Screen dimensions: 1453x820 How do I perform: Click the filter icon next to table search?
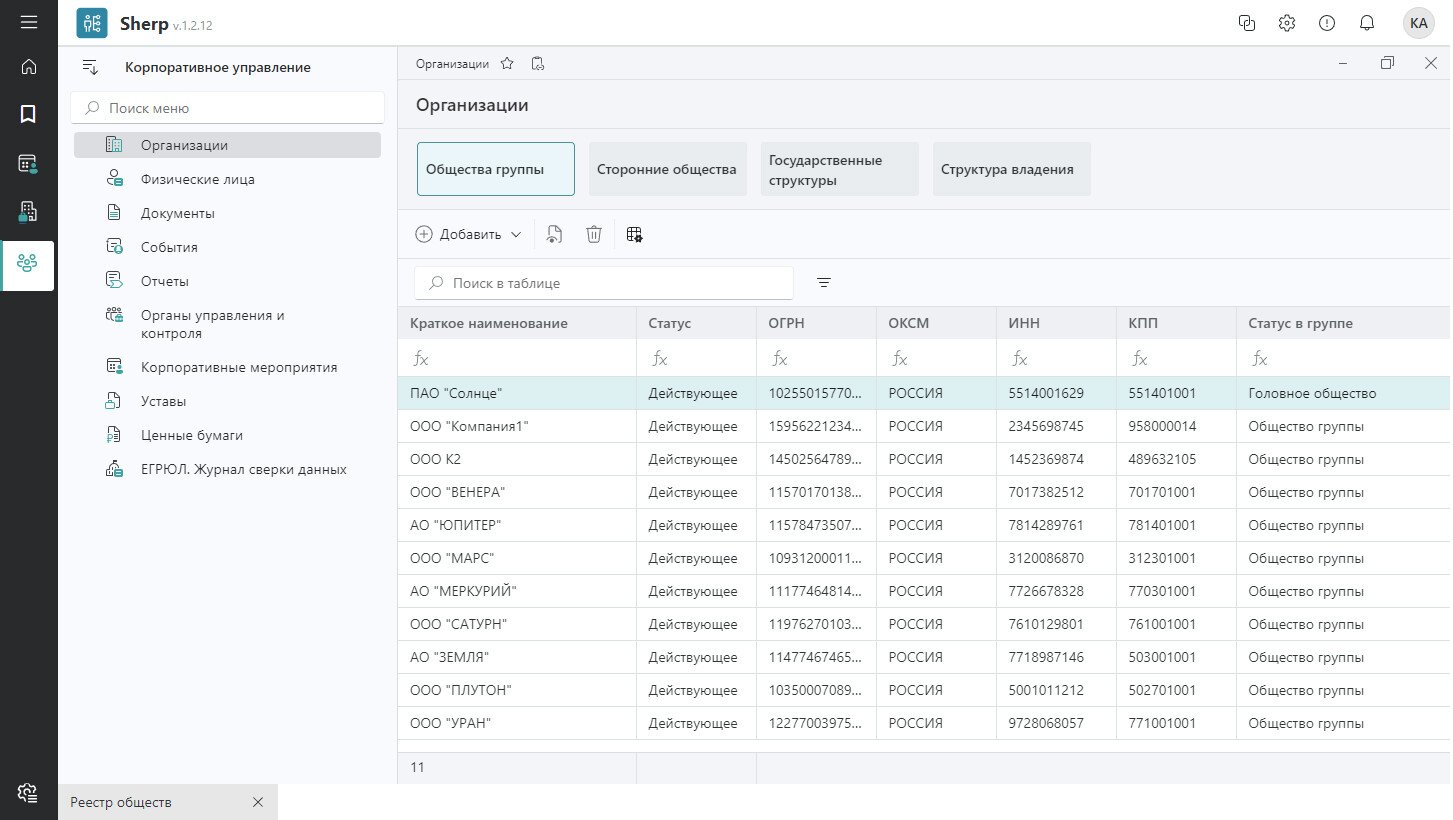tap(823, 283)
